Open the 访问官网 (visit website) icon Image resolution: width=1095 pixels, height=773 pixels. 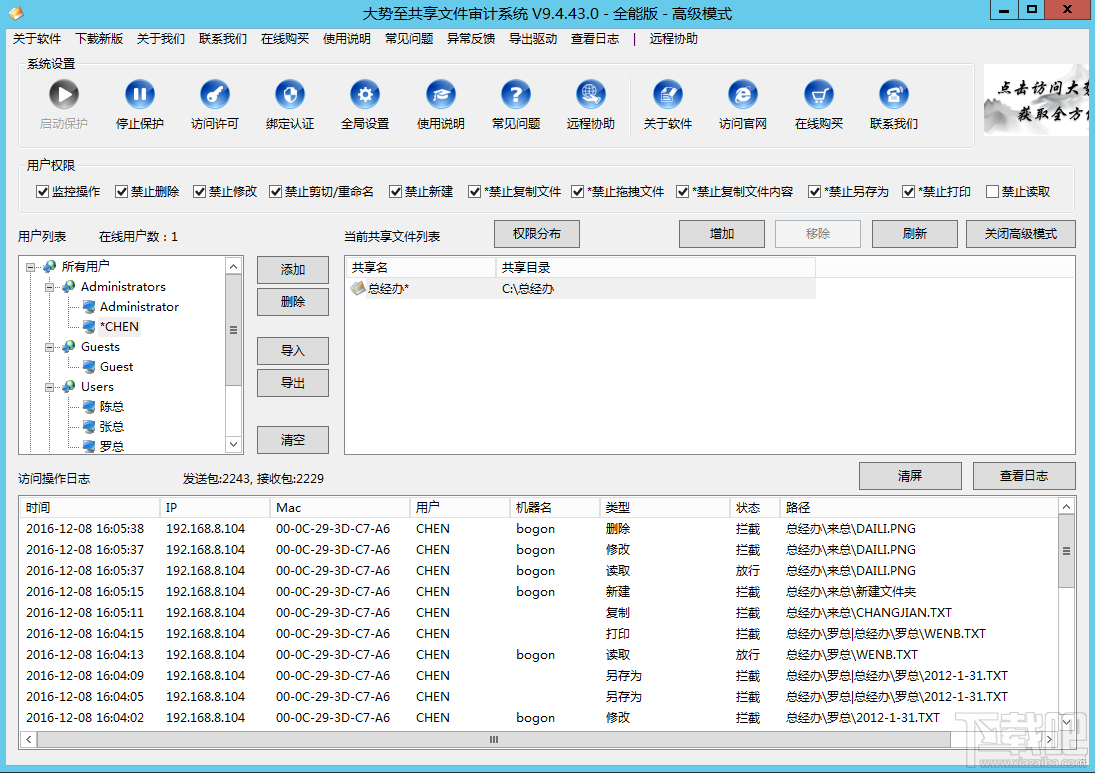click(742, 94)
